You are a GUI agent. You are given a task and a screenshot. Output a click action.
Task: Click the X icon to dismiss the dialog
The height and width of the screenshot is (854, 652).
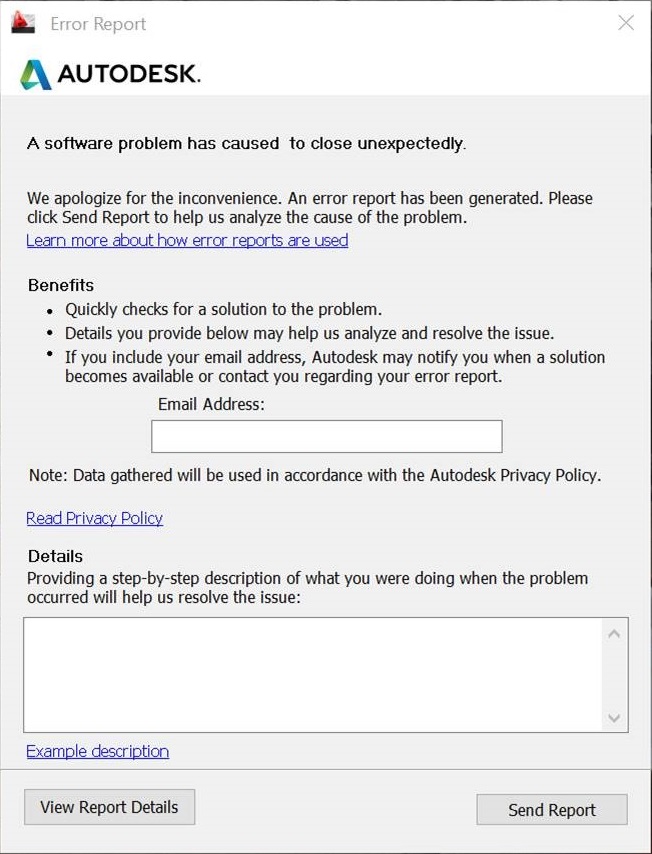[x=626, y=22]
